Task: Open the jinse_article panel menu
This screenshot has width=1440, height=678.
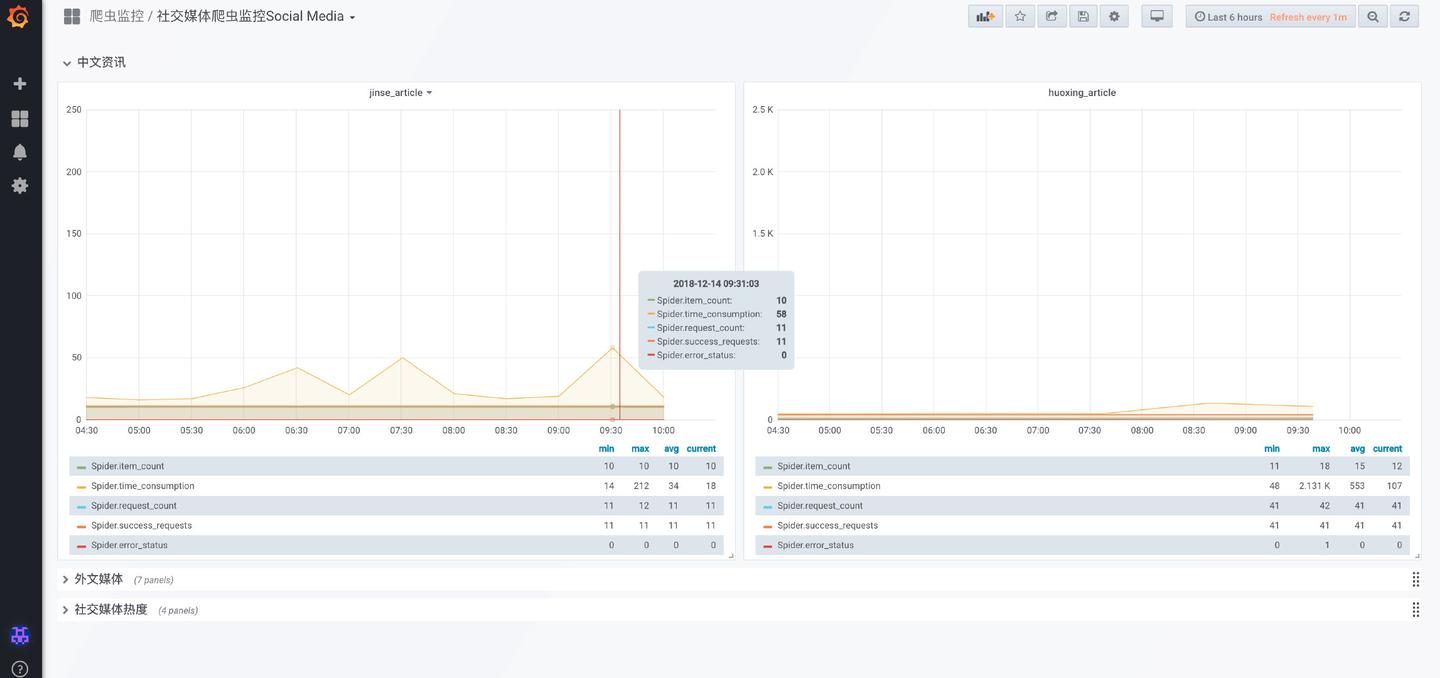Action: click(400, 92)
